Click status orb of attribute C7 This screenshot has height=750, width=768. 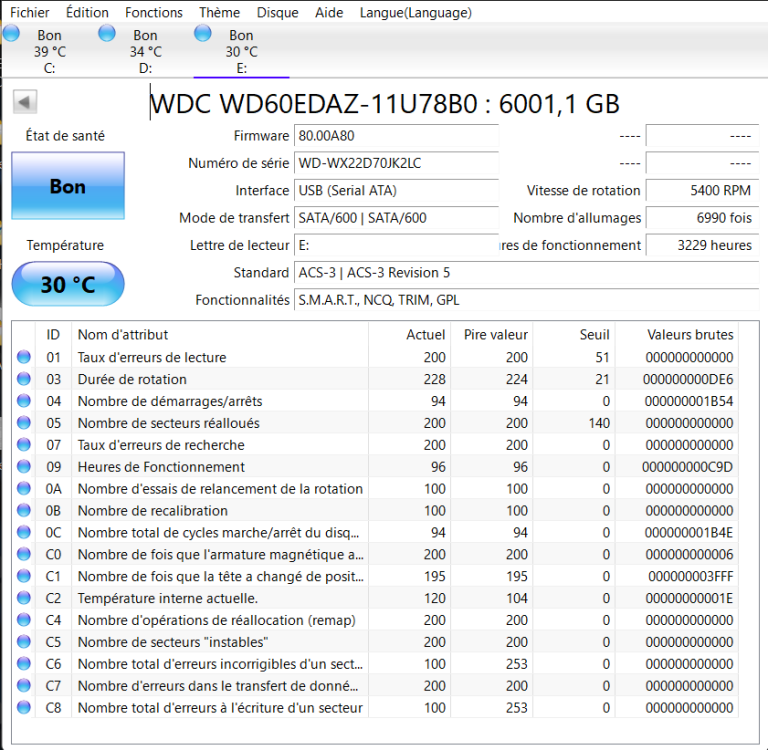coord(24,686)
